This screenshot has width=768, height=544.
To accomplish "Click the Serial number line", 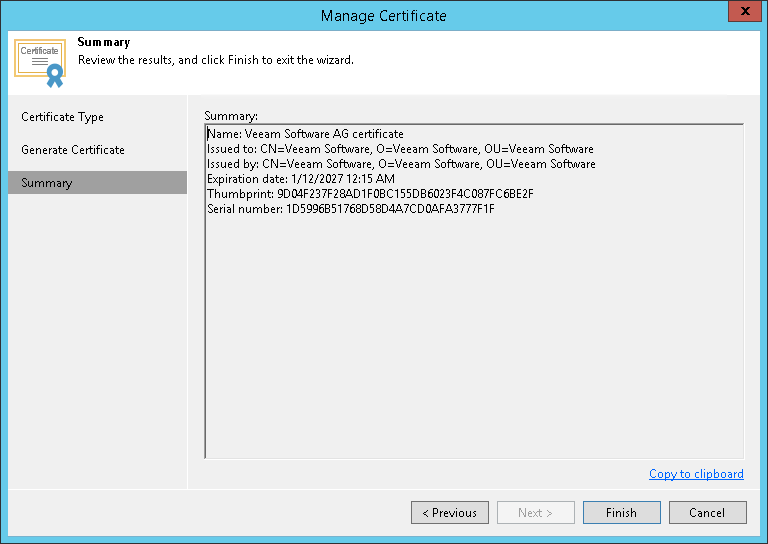I will pos(350,209).
